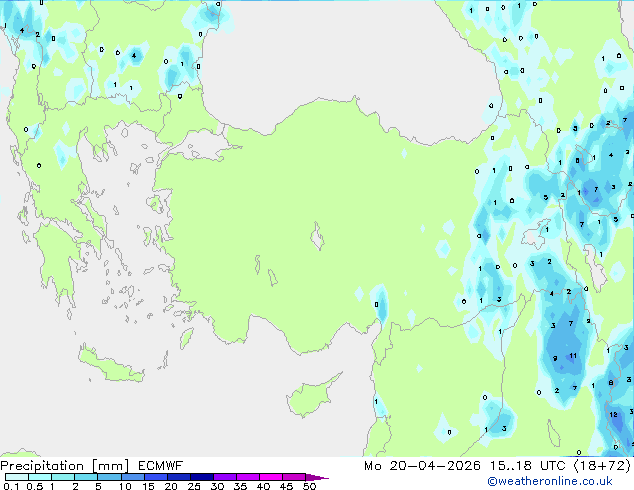The width and height of the screenshot is (634, 490).
Task: Click the '0.1' legend scale label
Action: [11, 486]
